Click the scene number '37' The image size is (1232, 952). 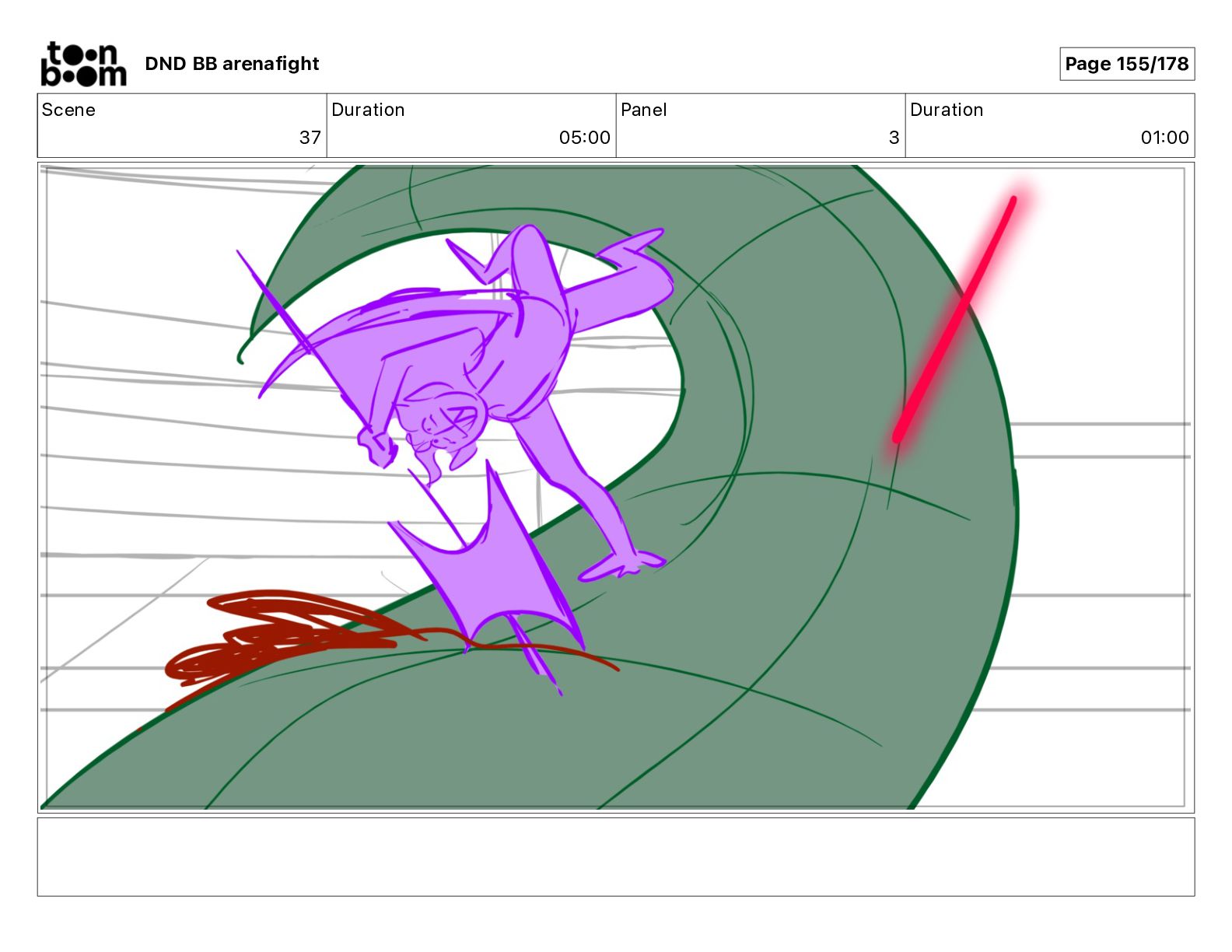click(x=310, y=138)
